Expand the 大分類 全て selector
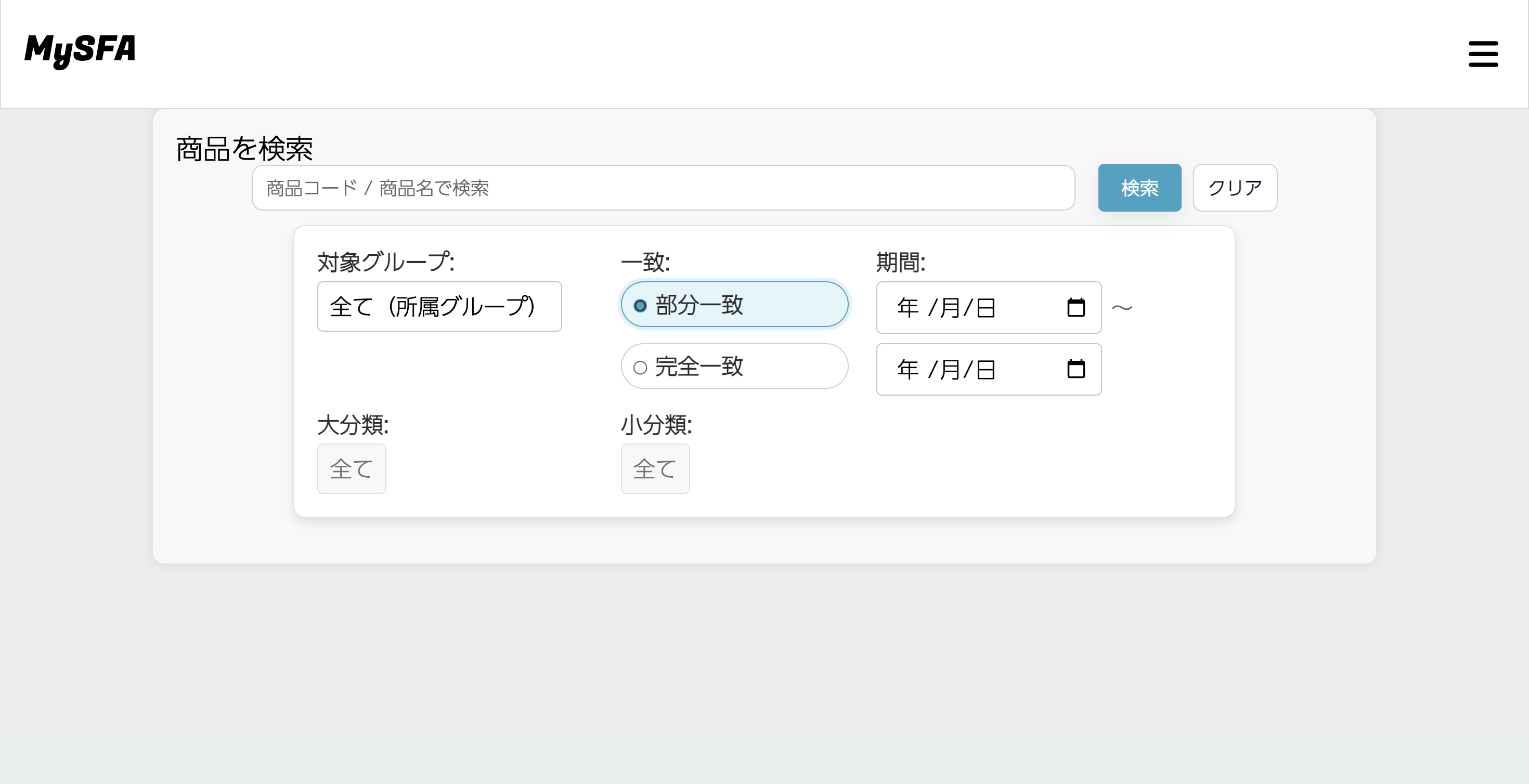Screen dimensions: 1529x784 [352, 468]
